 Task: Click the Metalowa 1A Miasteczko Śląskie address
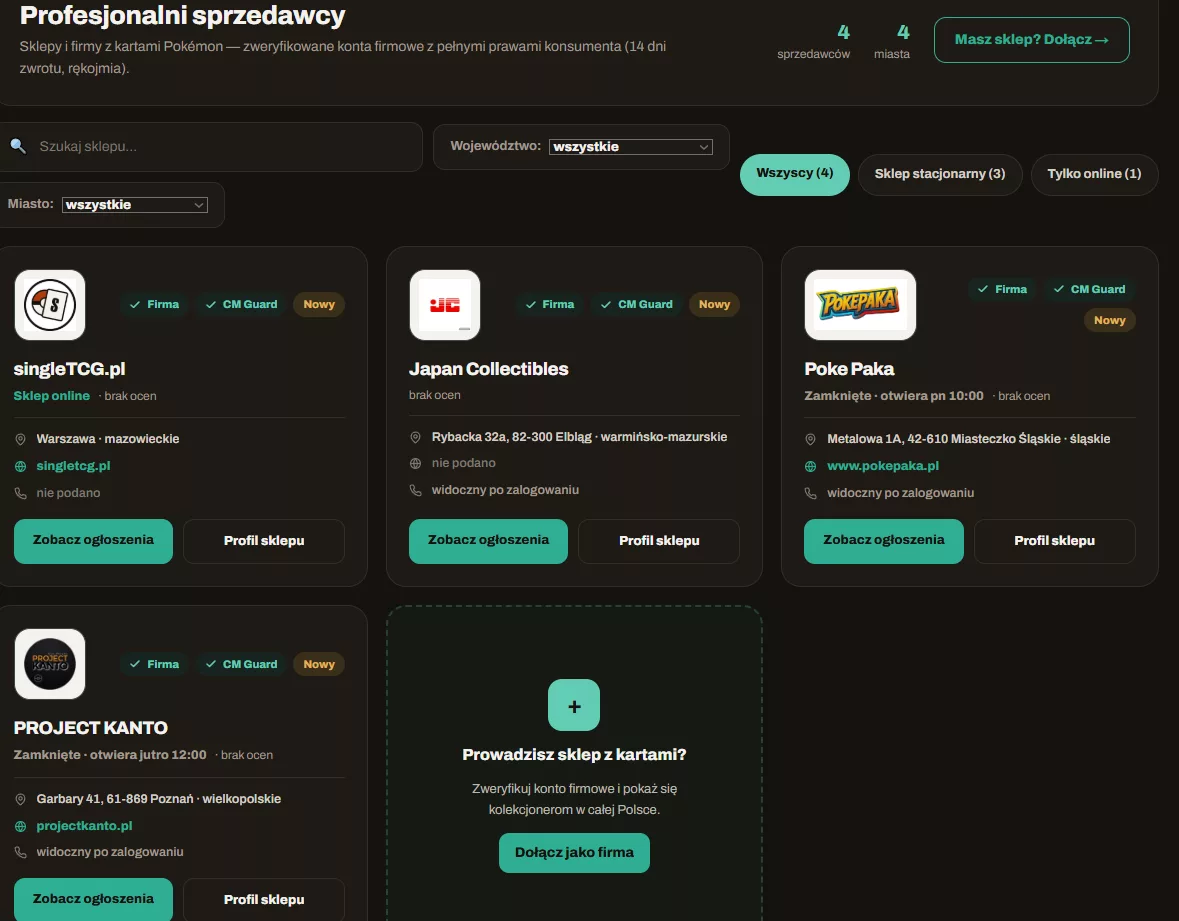point(968,439)
